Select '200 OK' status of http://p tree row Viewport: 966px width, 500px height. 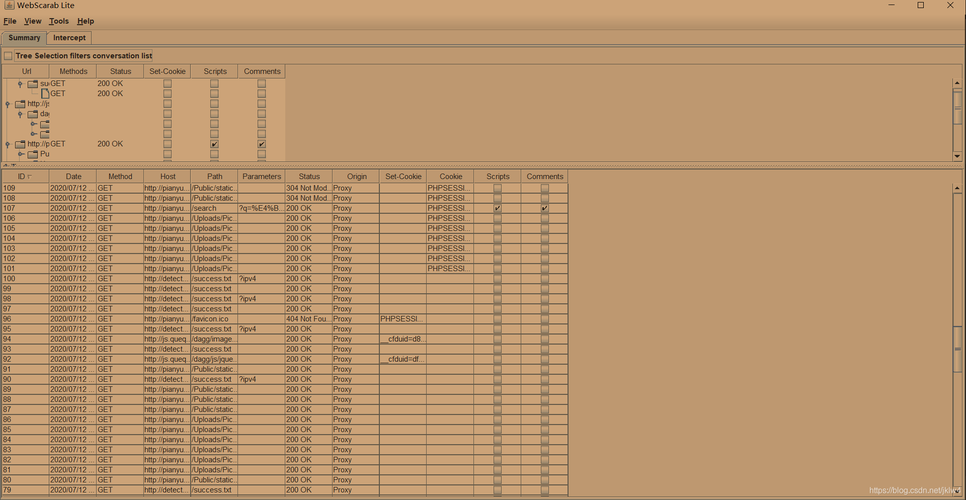[x=120, y=144]
